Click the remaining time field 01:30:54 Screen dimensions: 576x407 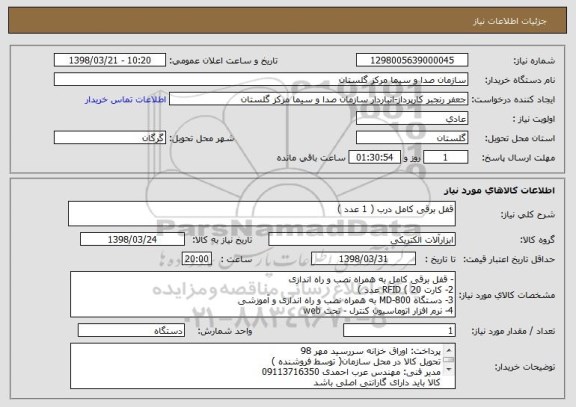(x=374, y=157)
